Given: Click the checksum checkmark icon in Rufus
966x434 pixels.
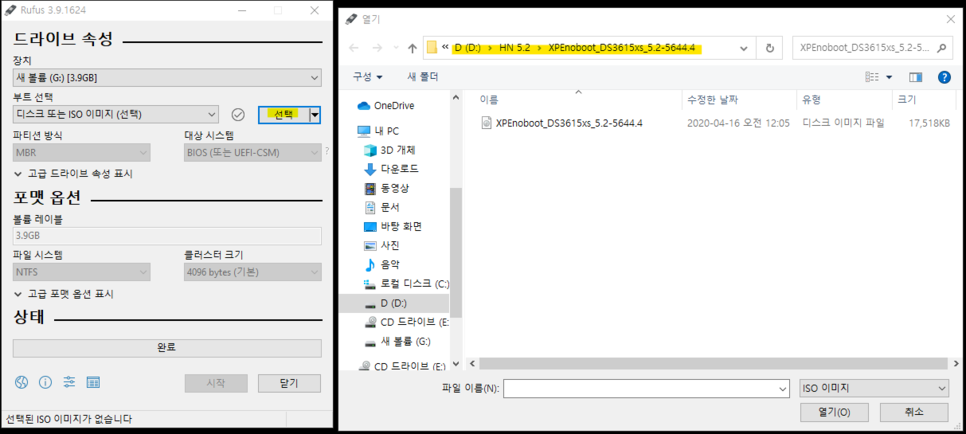Looking at the screenshot, I should coord(238,114).
